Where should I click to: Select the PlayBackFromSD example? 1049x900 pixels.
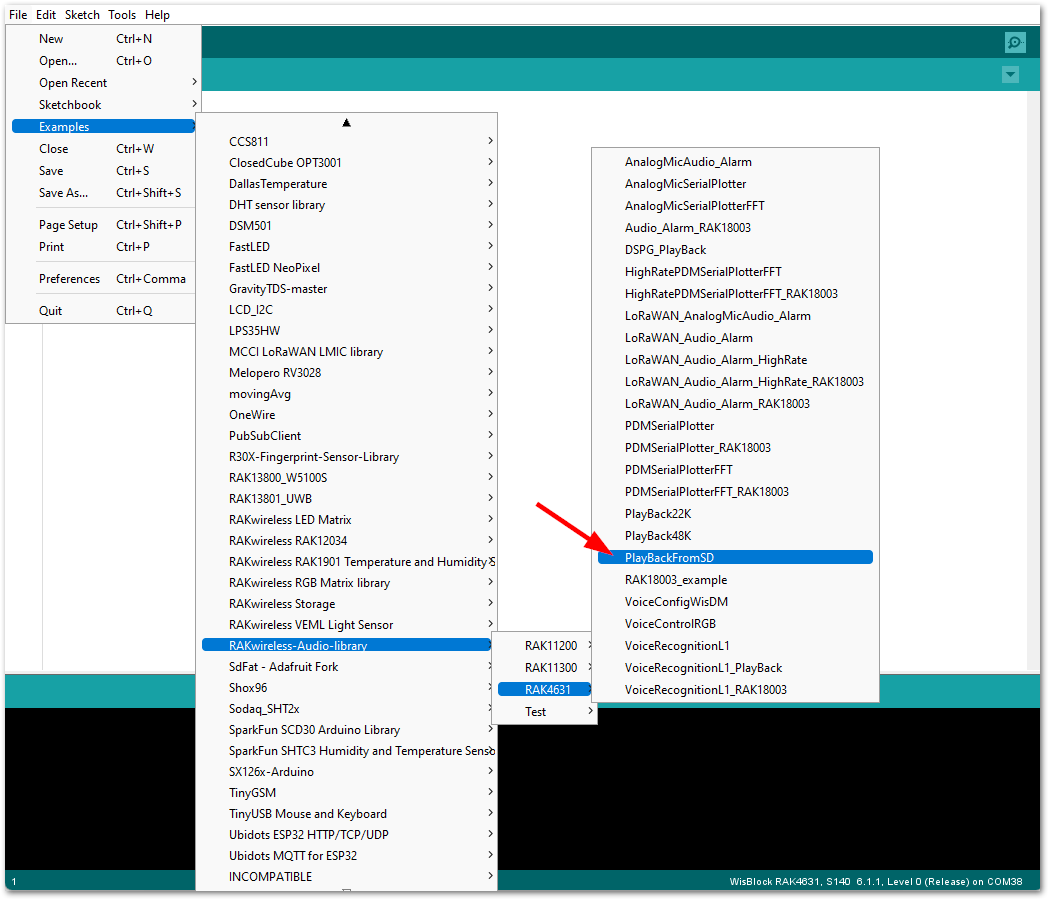click(x=700, y=557)
